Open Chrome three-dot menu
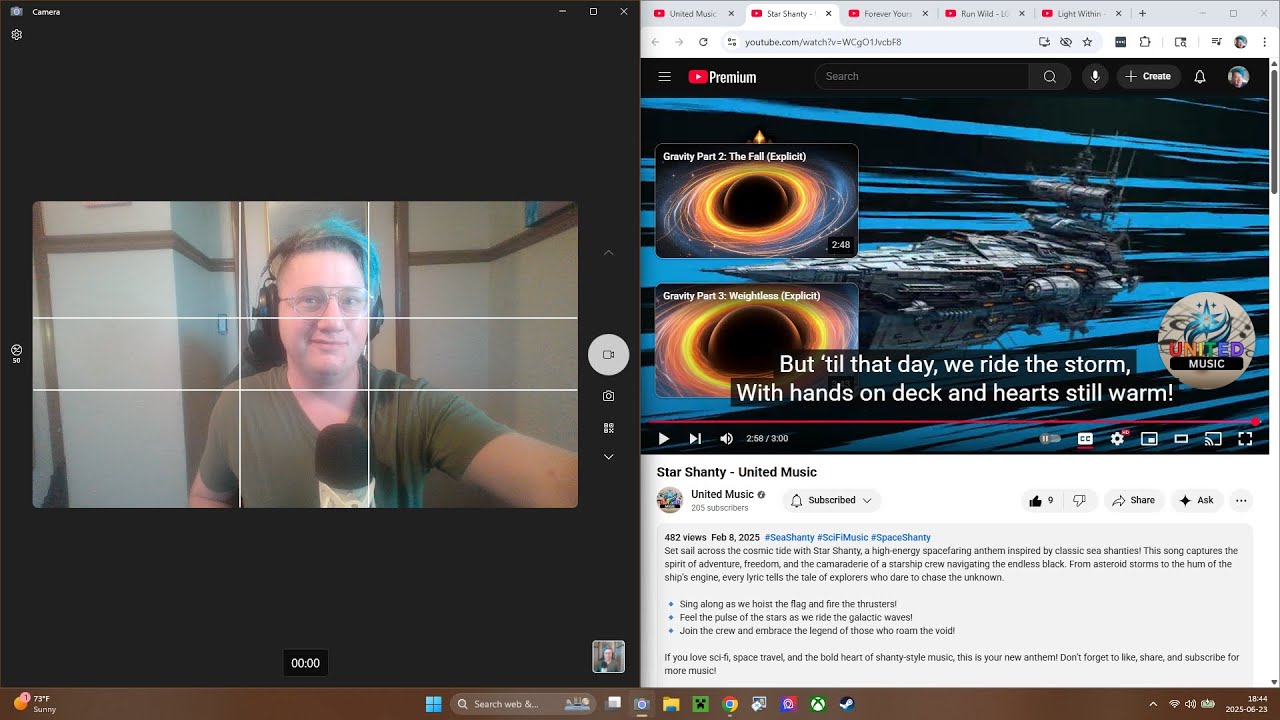 click(1263, 42)
